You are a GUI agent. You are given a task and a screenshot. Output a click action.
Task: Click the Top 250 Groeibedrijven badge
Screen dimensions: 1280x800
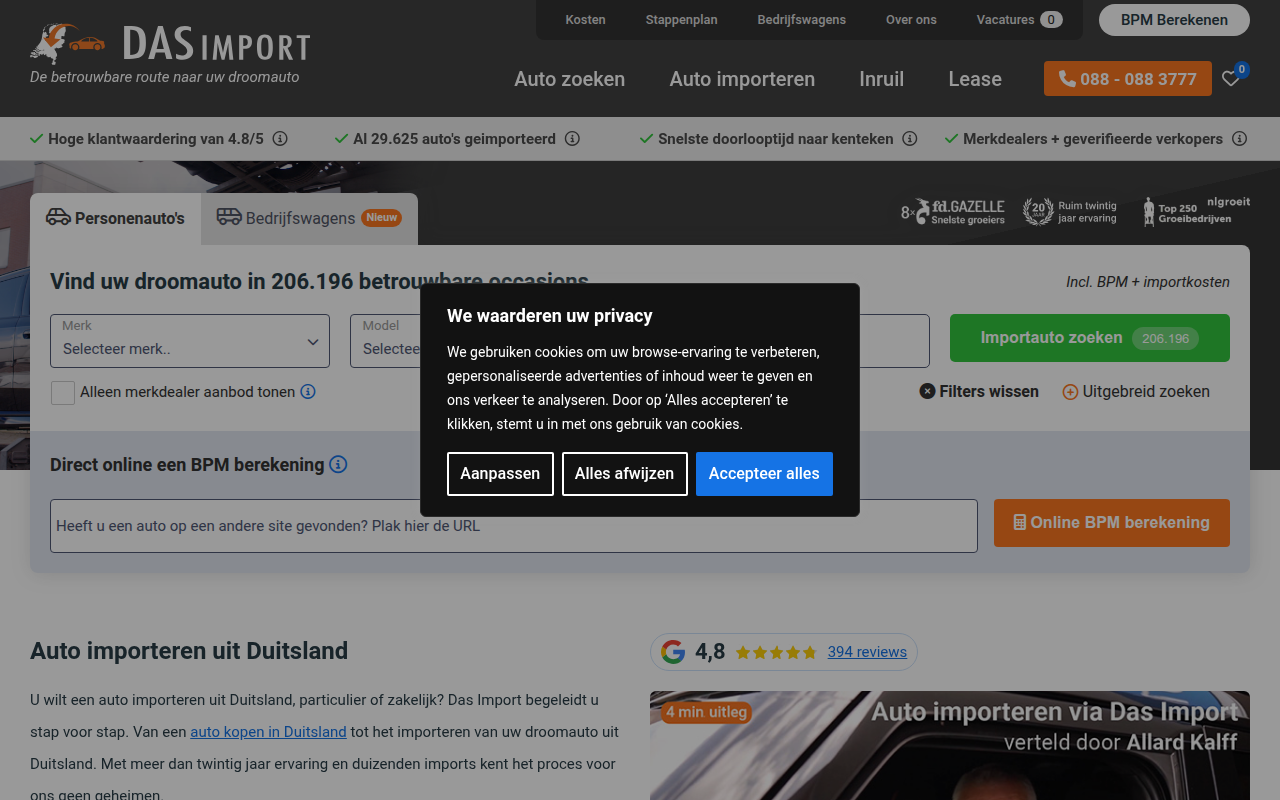pyautogui.click(x=1196, y=211)
